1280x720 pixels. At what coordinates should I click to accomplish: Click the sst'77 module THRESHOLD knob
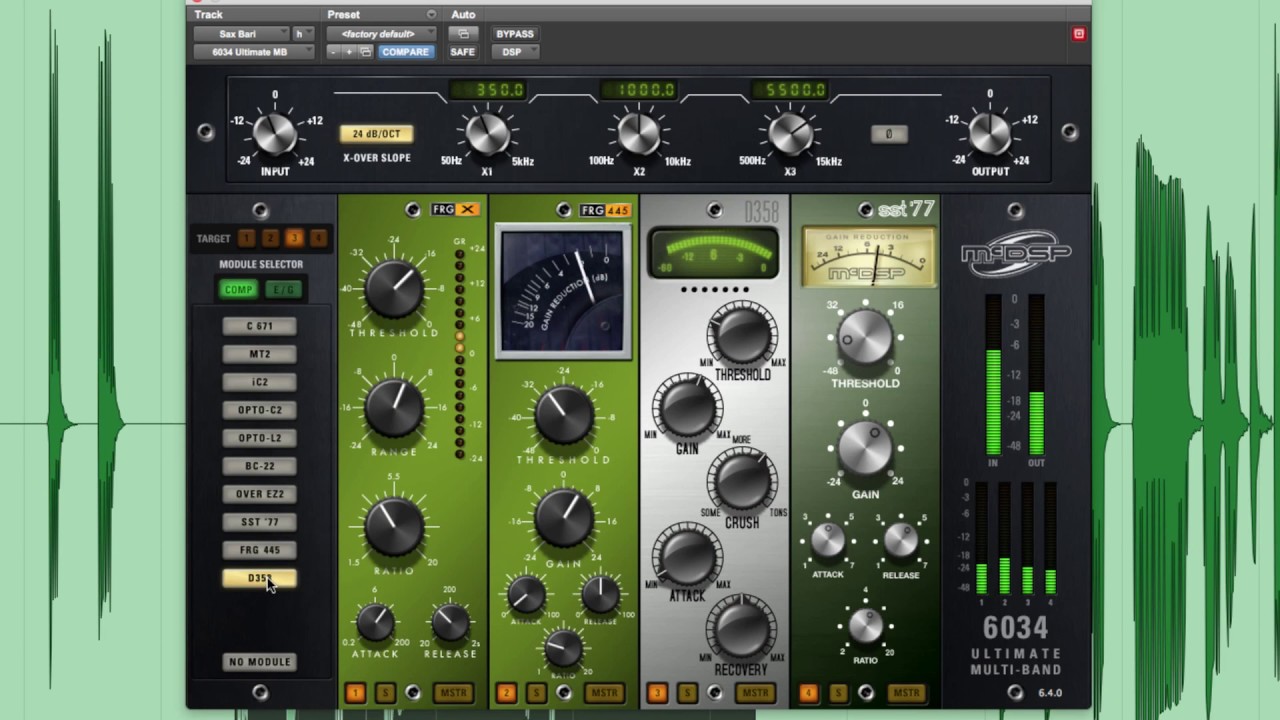(864, 337)
